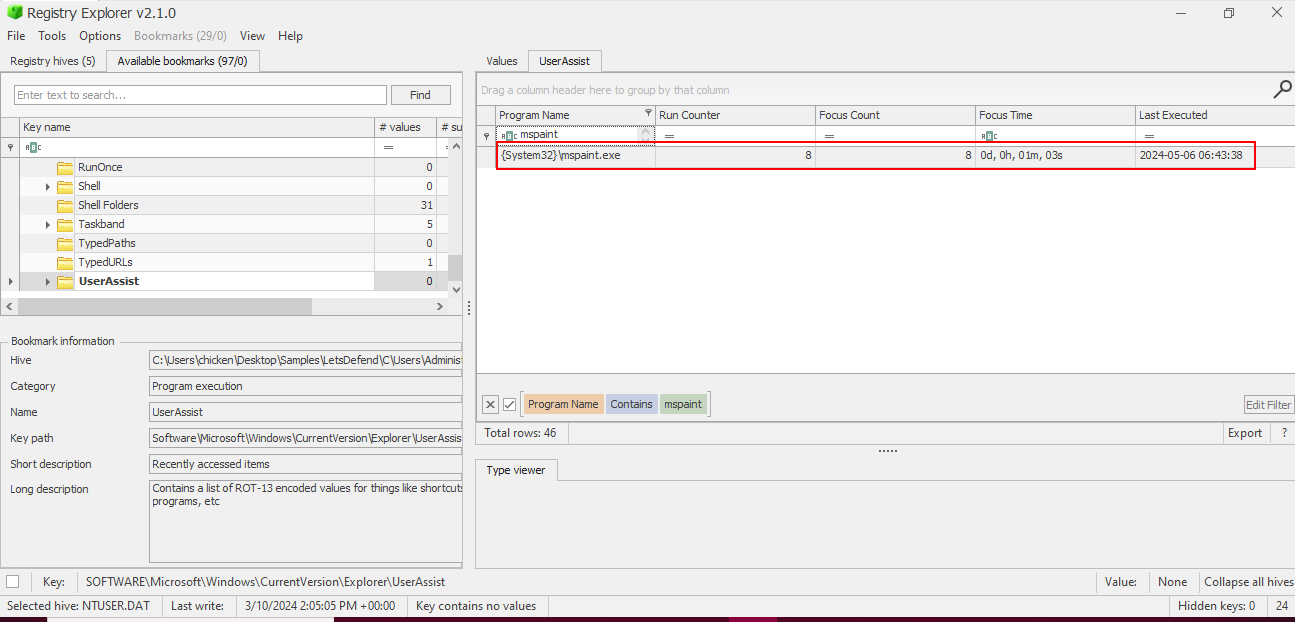Sort by Focus Count column header
Screen dimensions: 1295x622
click(x=895, y=115)
